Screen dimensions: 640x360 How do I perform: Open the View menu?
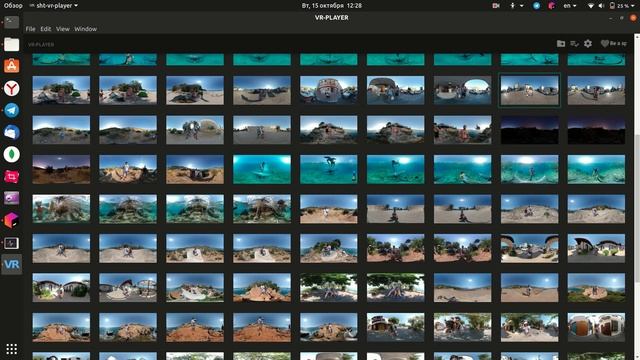pyautogui.click(x=62, y=29)
